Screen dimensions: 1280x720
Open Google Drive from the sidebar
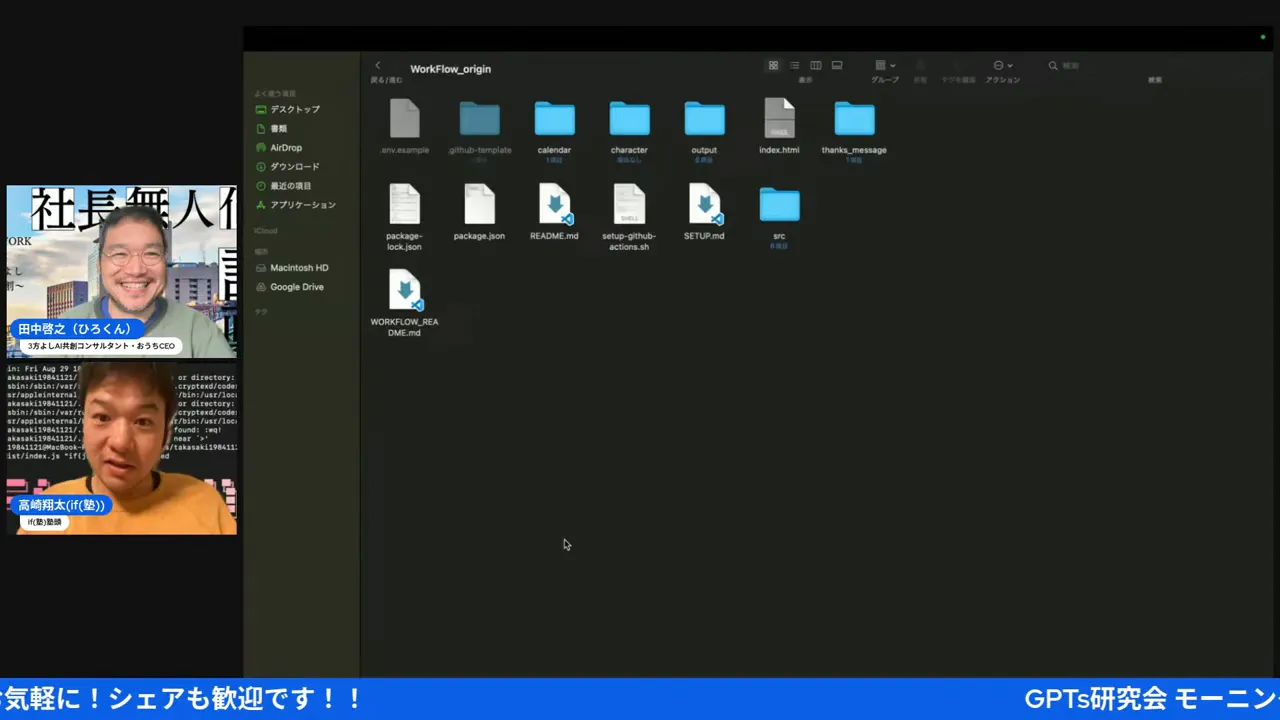(x=297, y=287)
